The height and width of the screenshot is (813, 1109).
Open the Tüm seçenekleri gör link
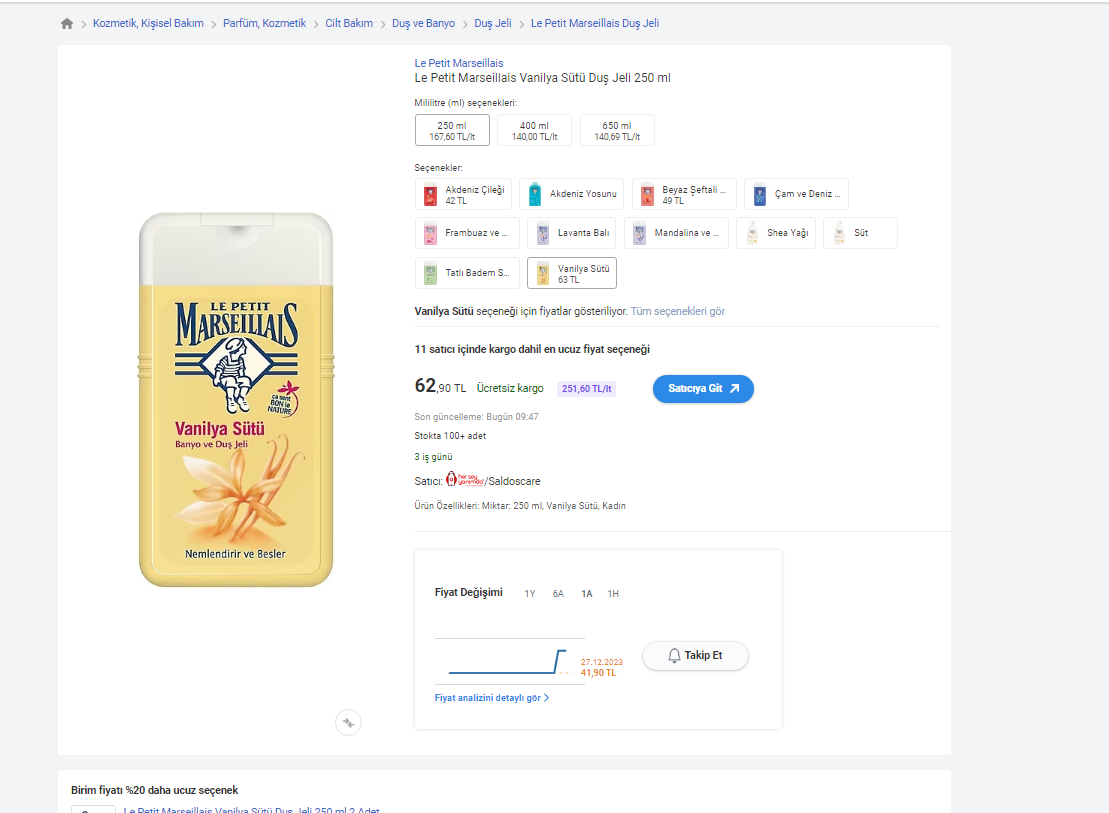678,311
